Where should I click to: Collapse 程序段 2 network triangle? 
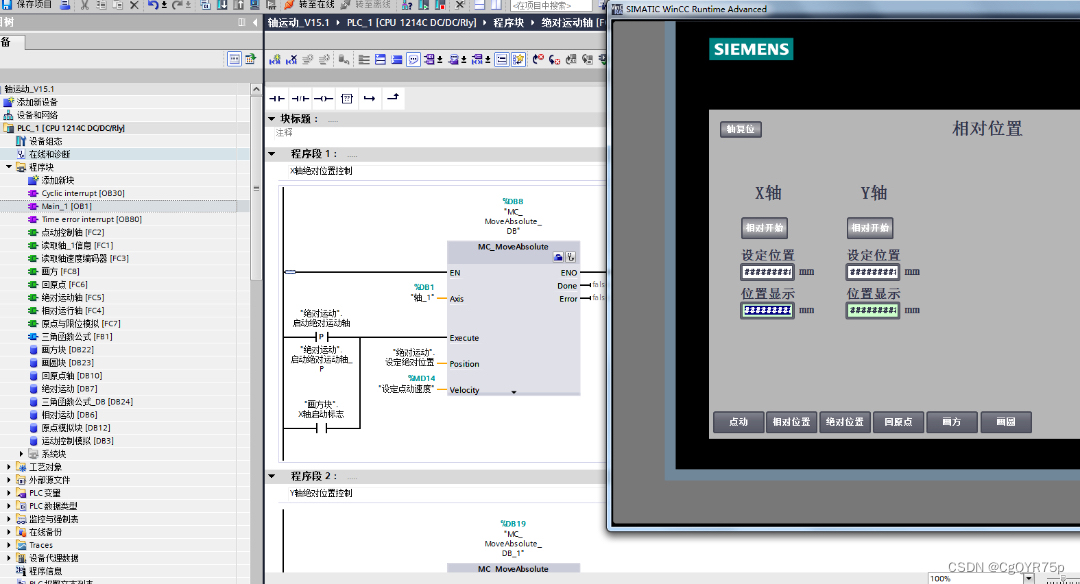271,476
